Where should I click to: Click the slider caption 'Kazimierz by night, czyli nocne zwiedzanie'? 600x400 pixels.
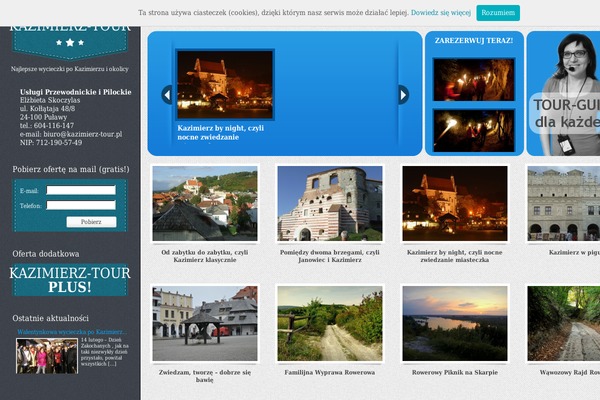(x=220, y=132)
